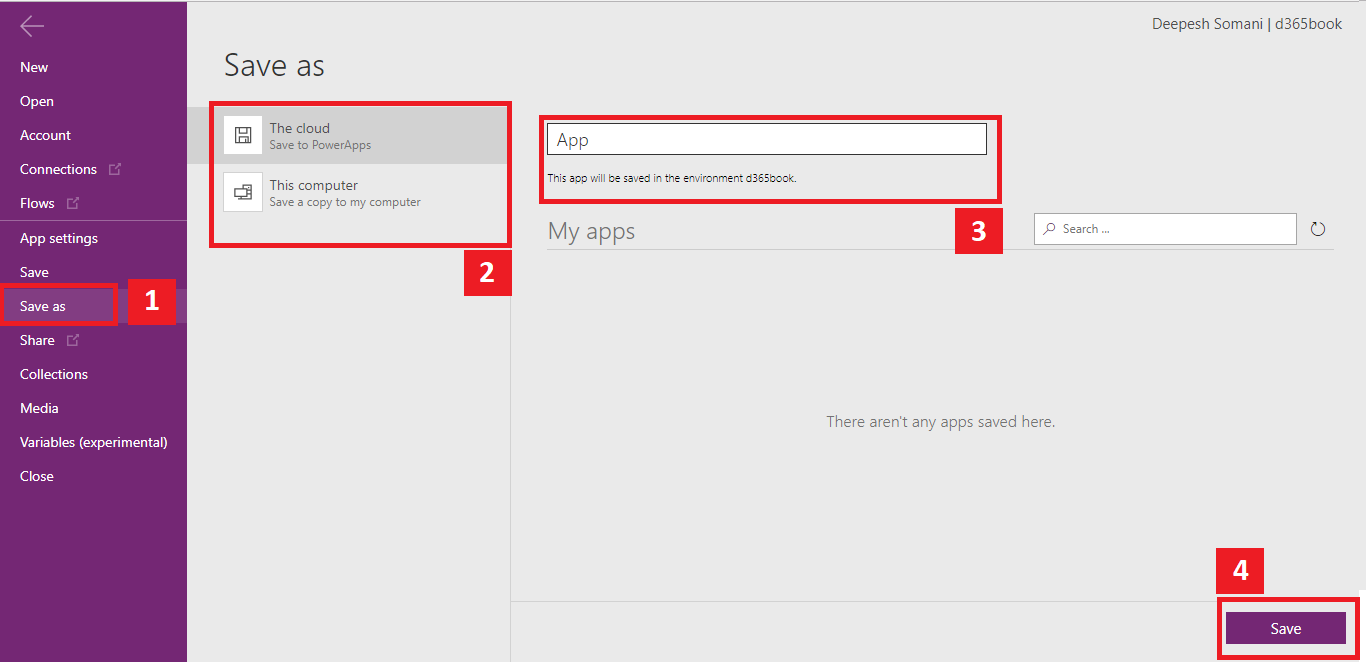Screen dimensions: 1366x662
Task: Click the environment d365book notice text
Action: click(x=672, y=178)
